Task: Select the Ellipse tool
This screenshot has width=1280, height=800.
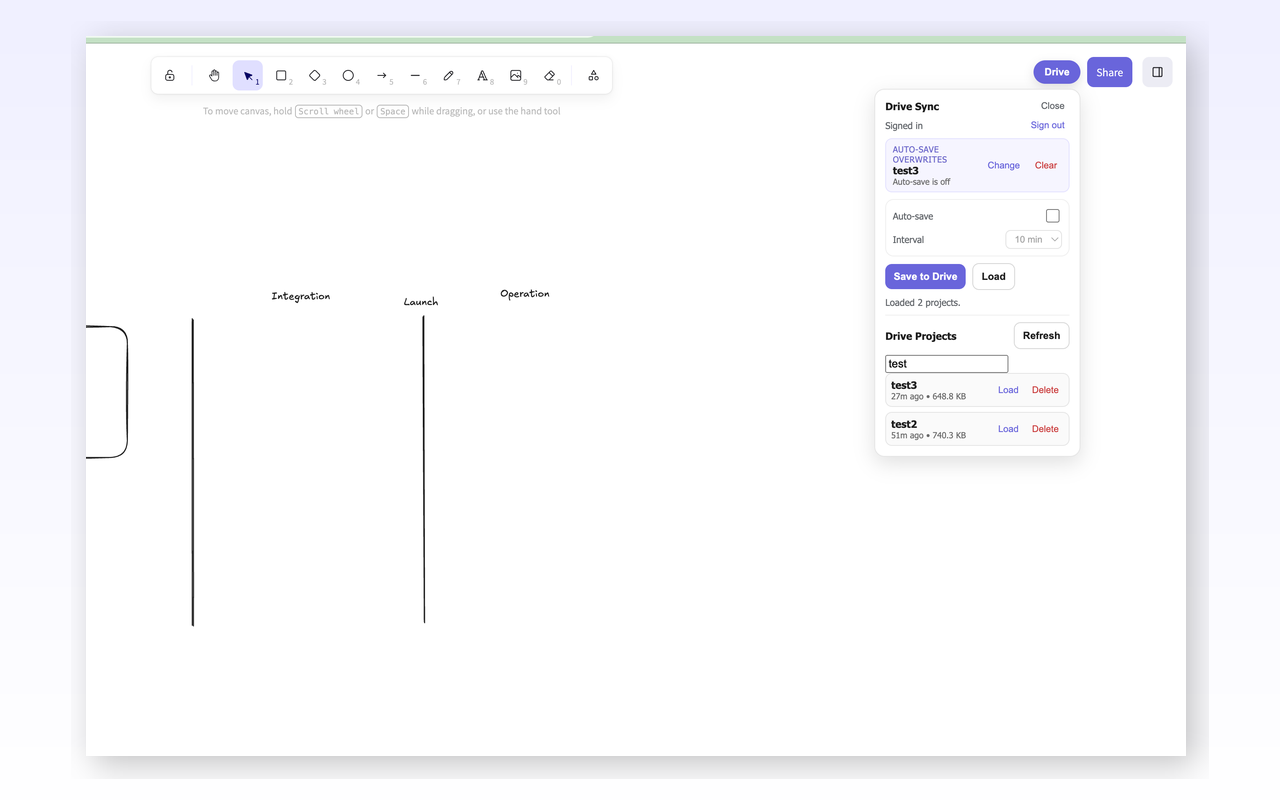Action: tap(348, 76)
